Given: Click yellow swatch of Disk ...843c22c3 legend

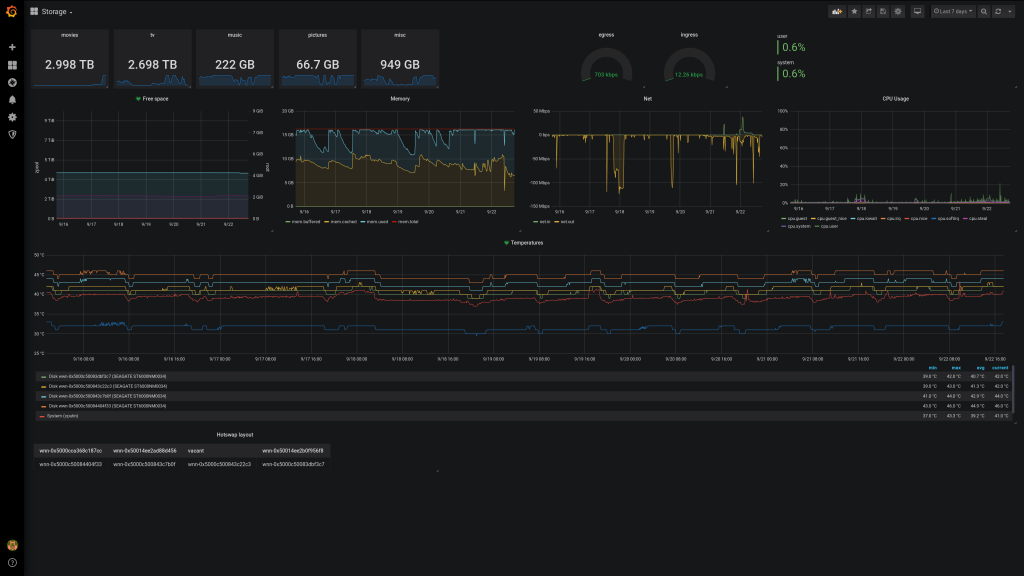Looking at the screenshot, I should pos(43,387).
